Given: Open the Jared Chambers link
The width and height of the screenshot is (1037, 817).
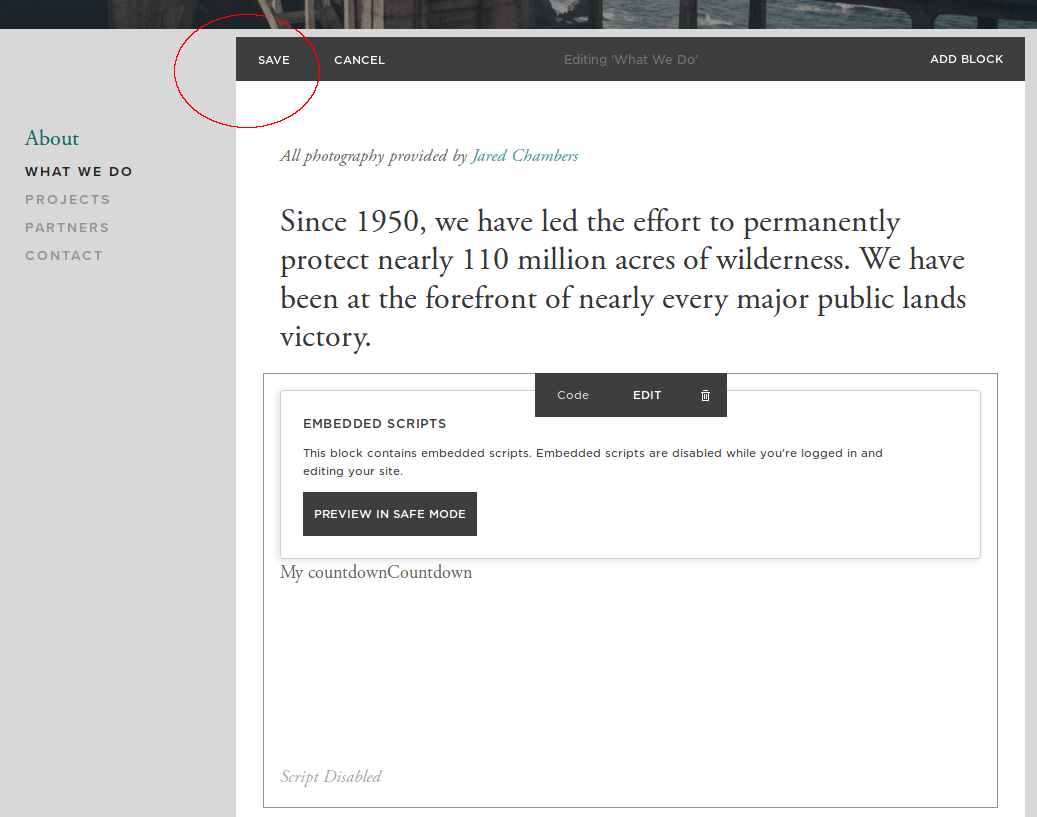Looking at the screenshot, I should click(525, 156).
